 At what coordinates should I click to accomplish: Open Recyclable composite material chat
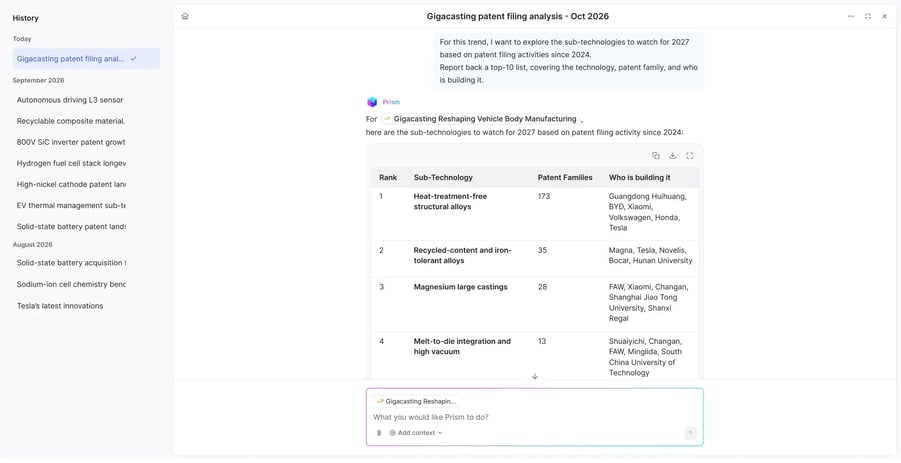71,121
